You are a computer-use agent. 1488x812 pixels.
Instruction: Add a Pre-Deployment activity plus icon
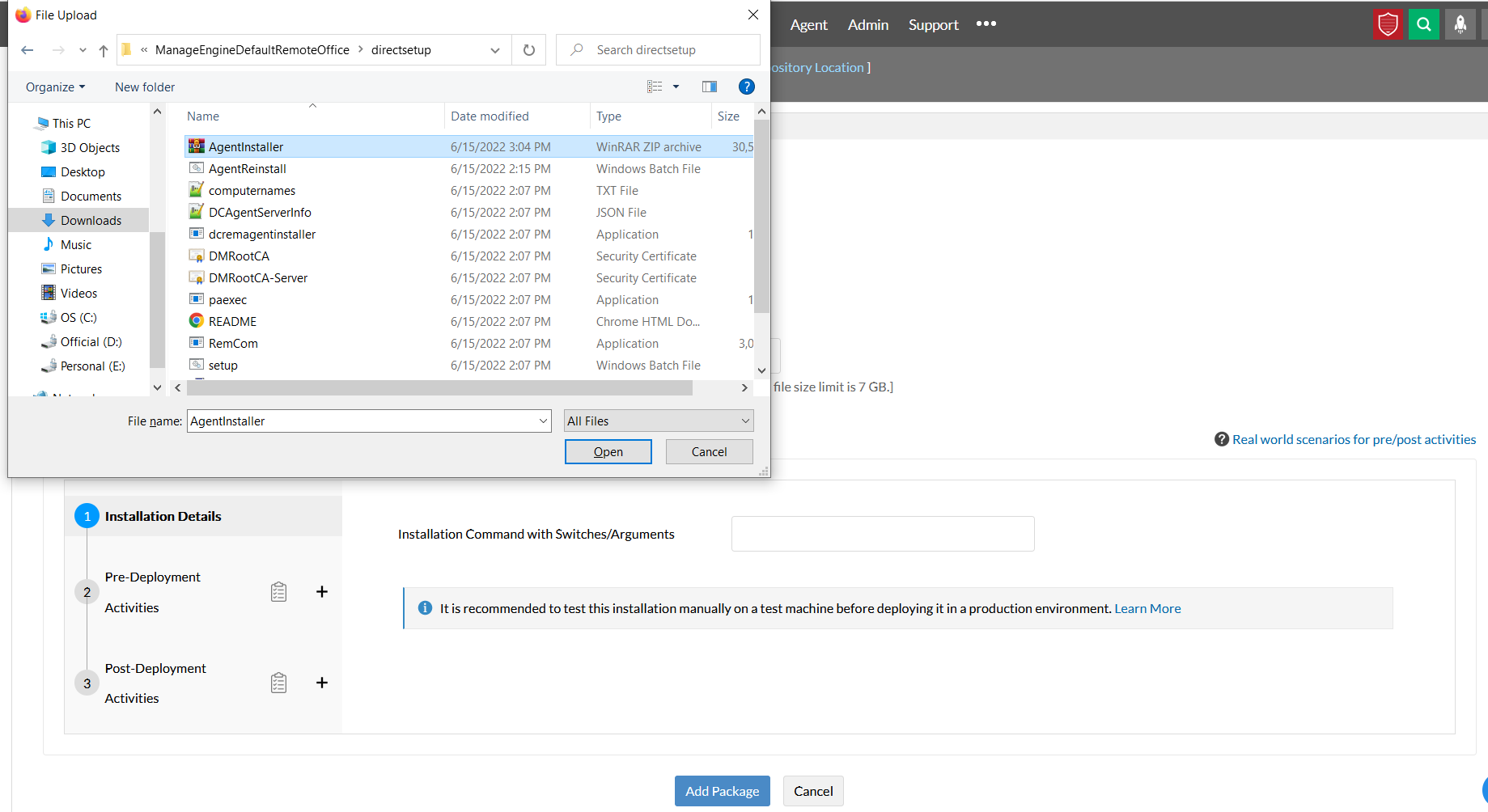point(322,592)
